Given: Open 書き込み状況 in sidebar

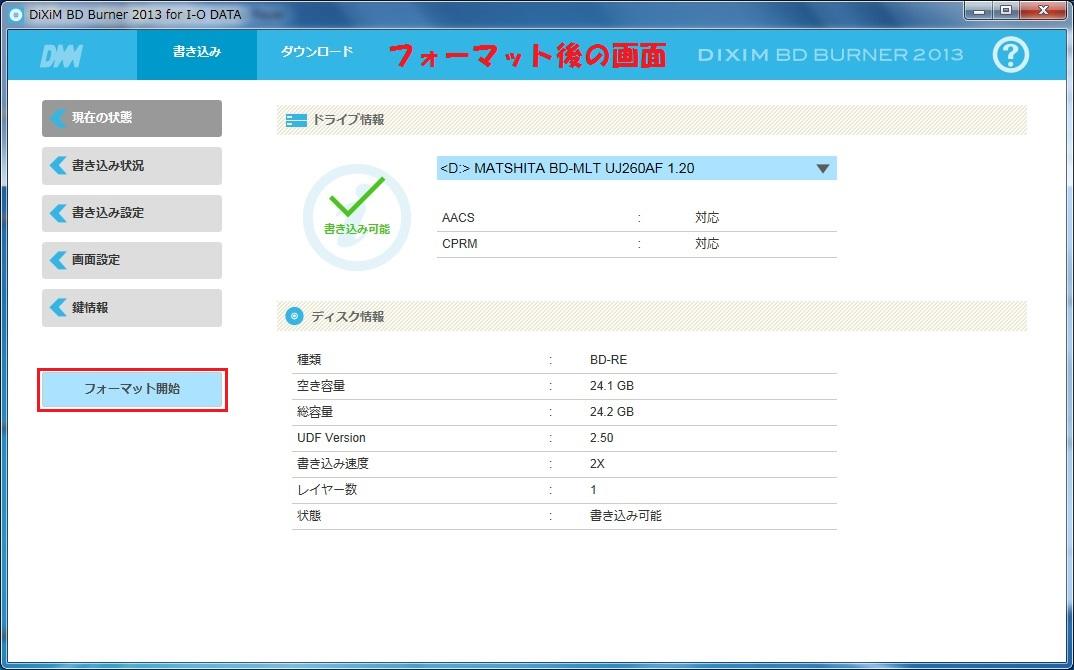Looking at the screenshot, I should [x=132, y=166].
